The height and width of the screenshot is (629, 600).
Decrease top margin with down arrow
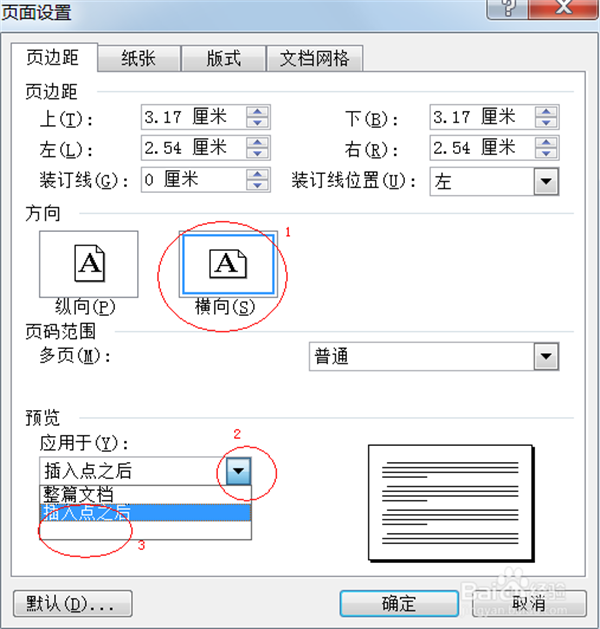257,122
